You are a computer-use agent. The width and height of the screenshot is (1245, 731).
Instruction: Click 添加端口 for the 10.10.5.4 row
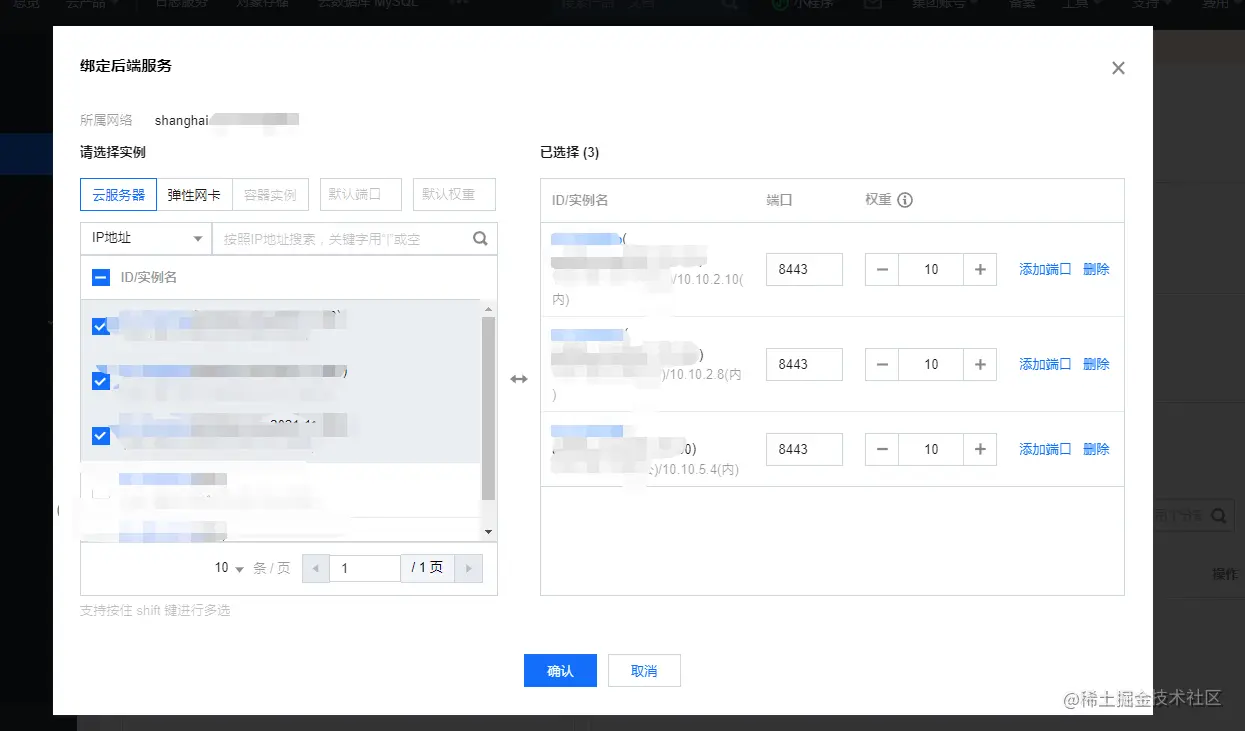coord(1045,449)
